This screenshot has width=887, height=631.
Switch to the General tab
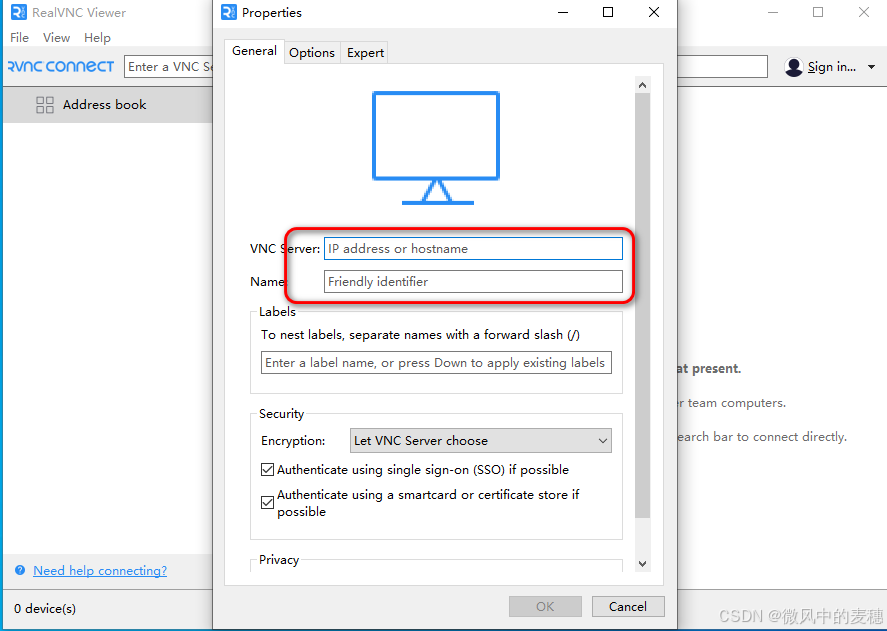254,51
